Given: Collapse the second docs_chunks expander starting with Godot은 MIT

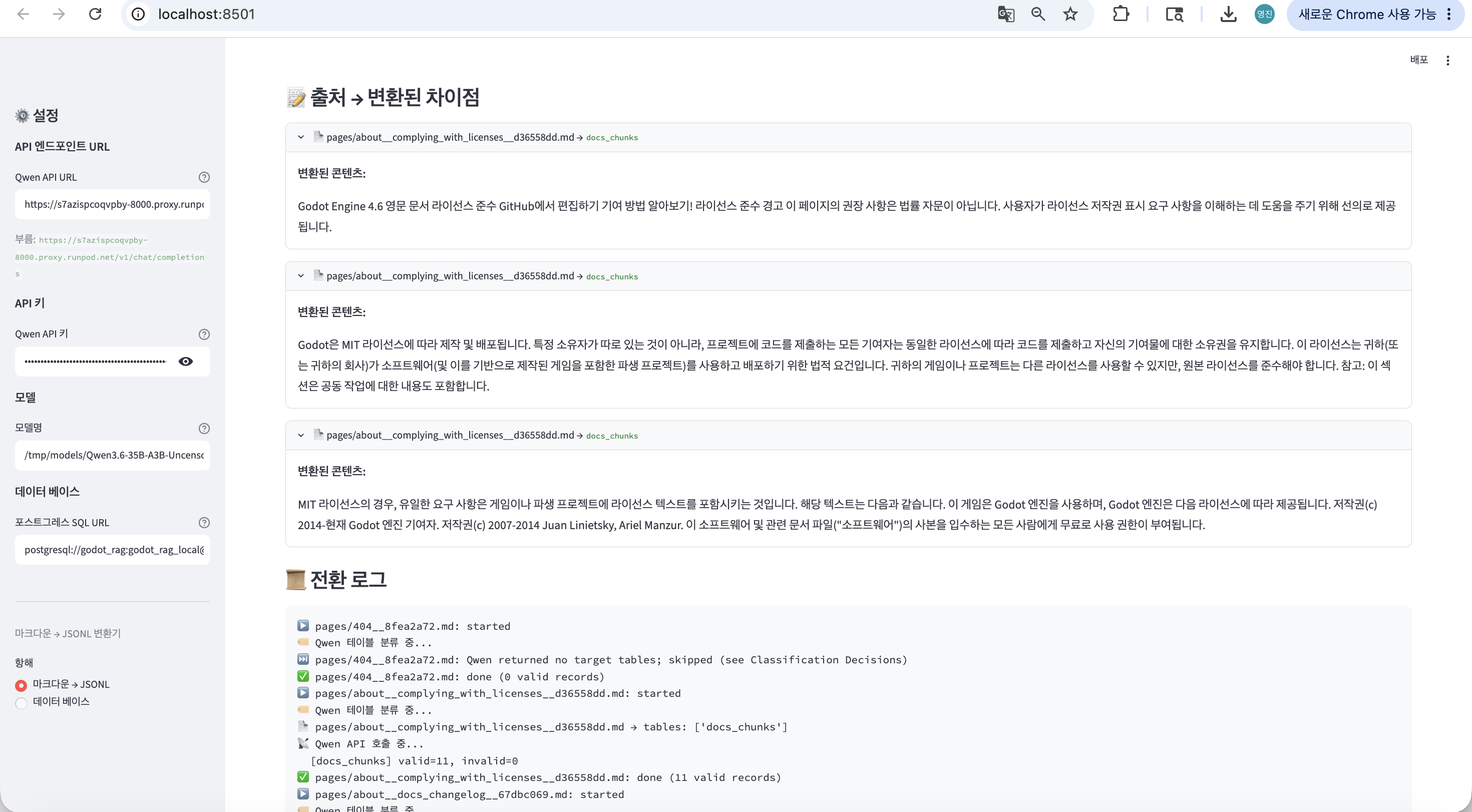Looking at the screenshot, I should 300,276.
